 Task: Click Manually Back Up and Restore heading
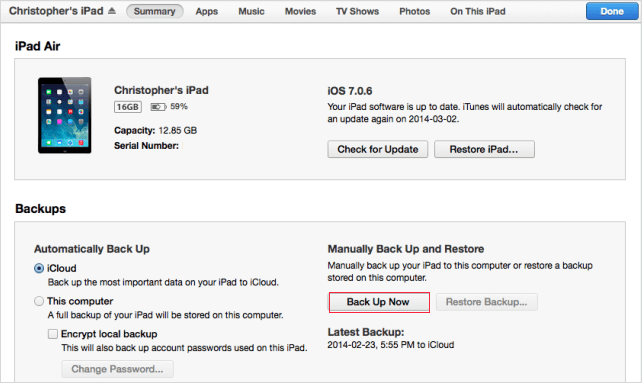point(406,249)
